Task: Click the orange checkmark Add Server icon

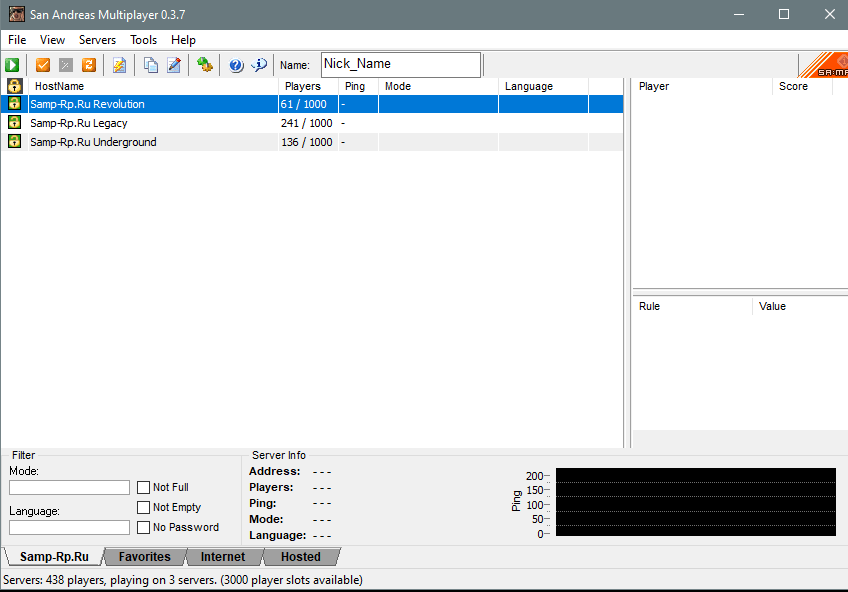Action: (43, 65)
